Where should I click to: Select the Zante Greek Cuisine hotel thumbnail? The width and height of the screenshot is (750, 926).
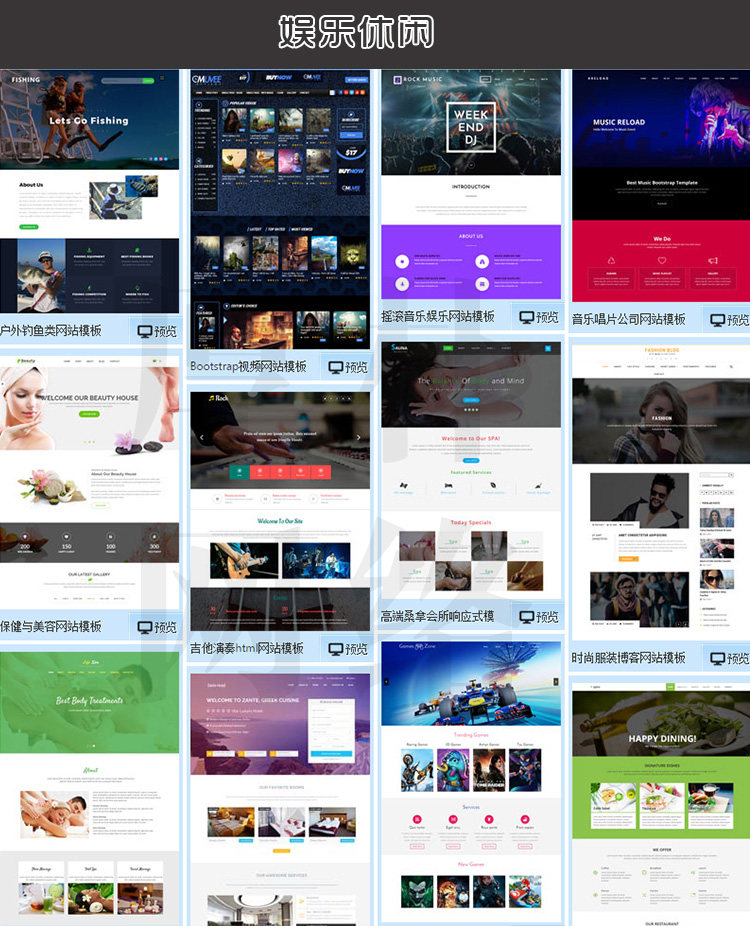click(x=280, y=800)
